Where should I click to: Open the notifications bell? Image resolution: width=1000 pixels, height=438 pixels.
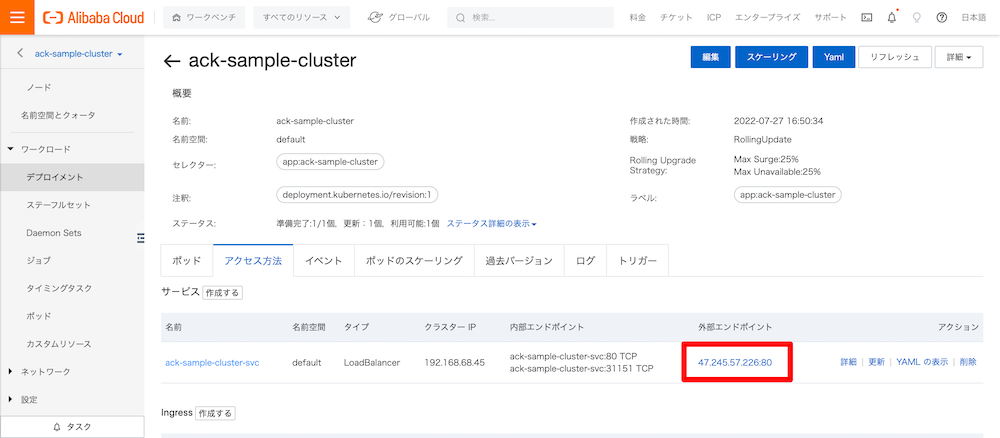[892, 18]
